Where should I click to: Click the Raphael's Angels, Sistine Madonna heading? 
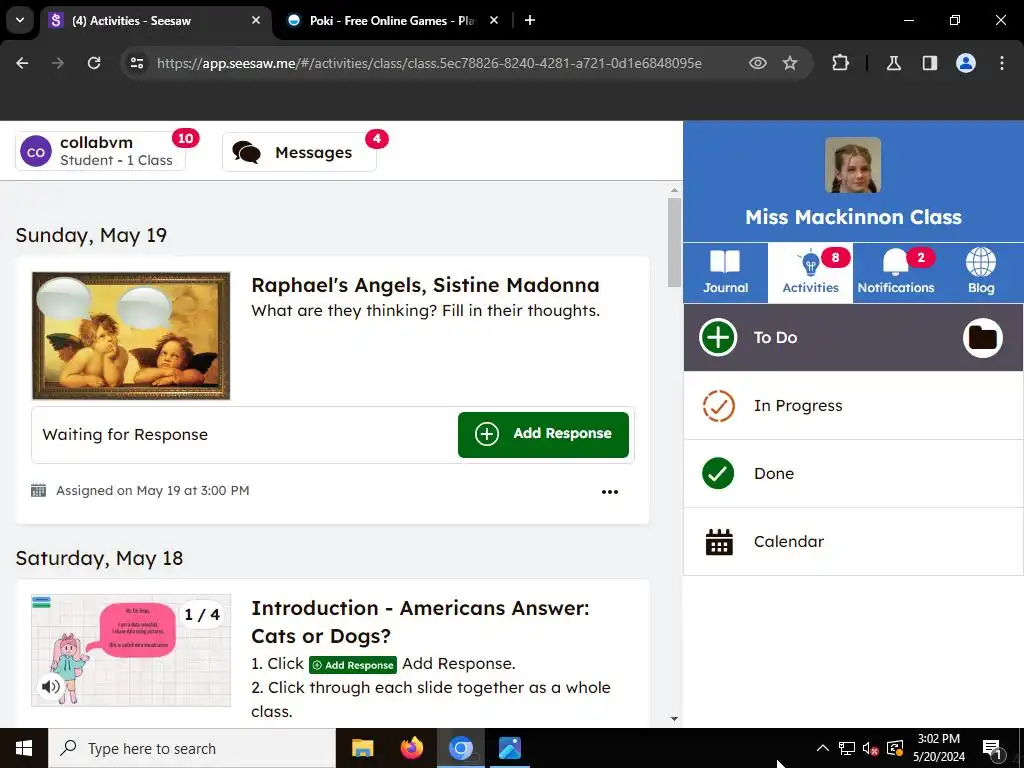pos(425,285)
